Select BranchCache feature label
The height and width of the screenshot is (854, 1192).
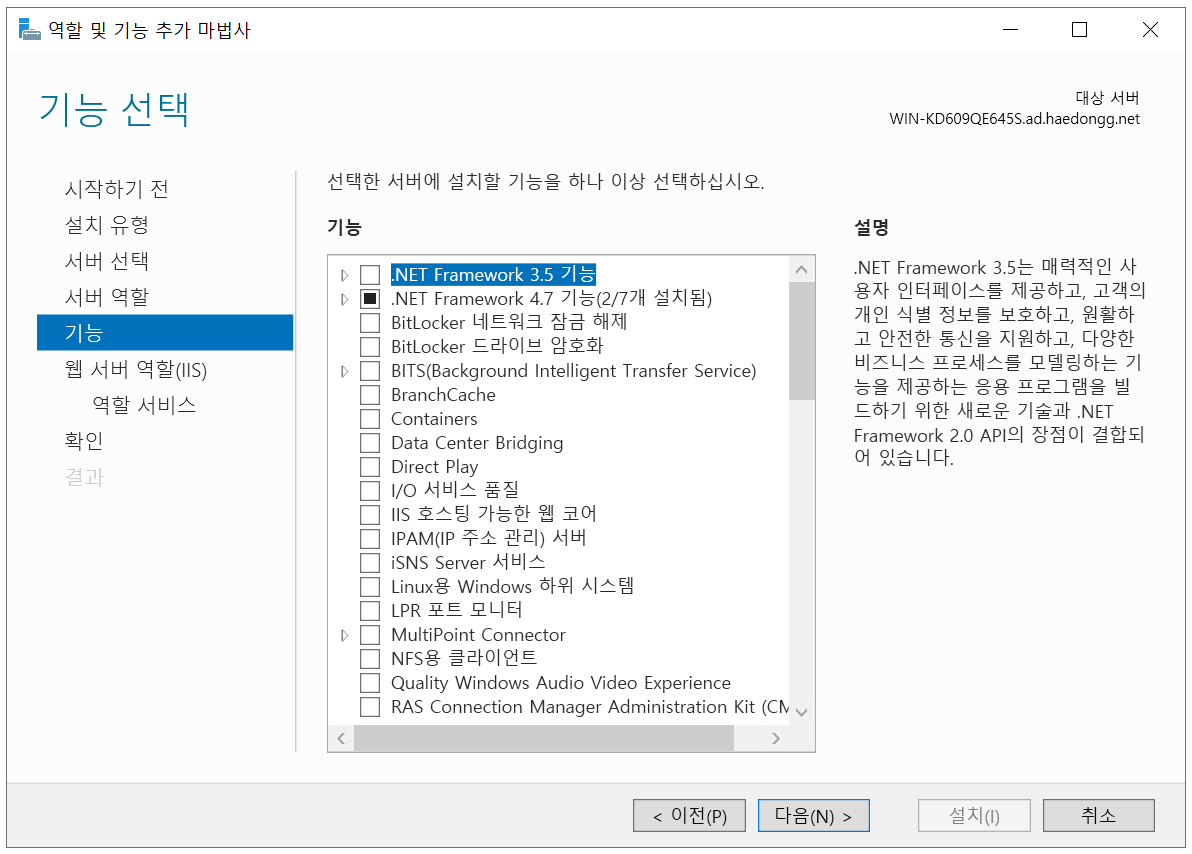click(x=443, y=395)
